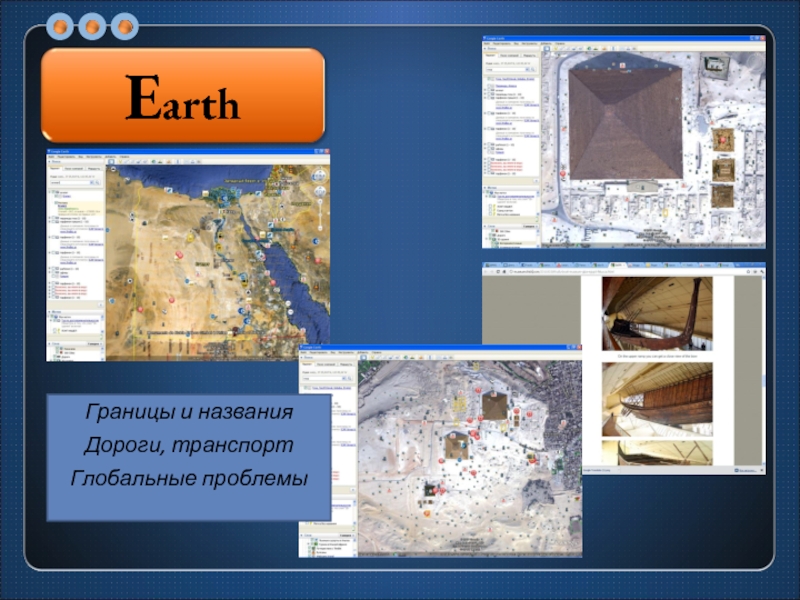Click the Галерея button in Egypt map window layers
The width and height of the screenshot is (800, 600).
93,344
